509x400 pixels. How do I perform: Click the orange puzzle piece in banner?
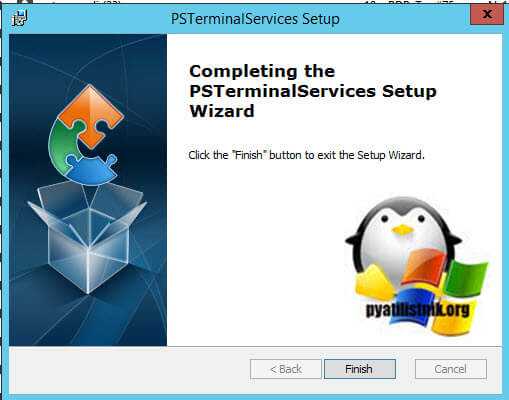coord(91,115)
